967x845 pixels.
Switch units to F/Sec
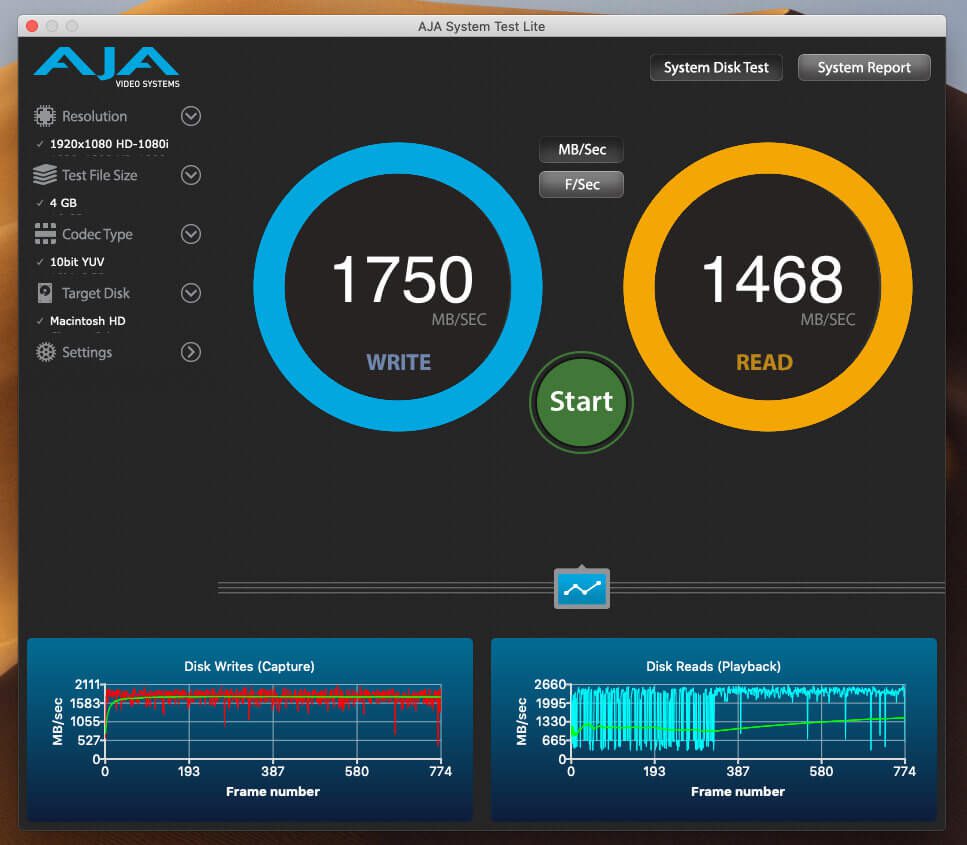[x=582, y=184]
